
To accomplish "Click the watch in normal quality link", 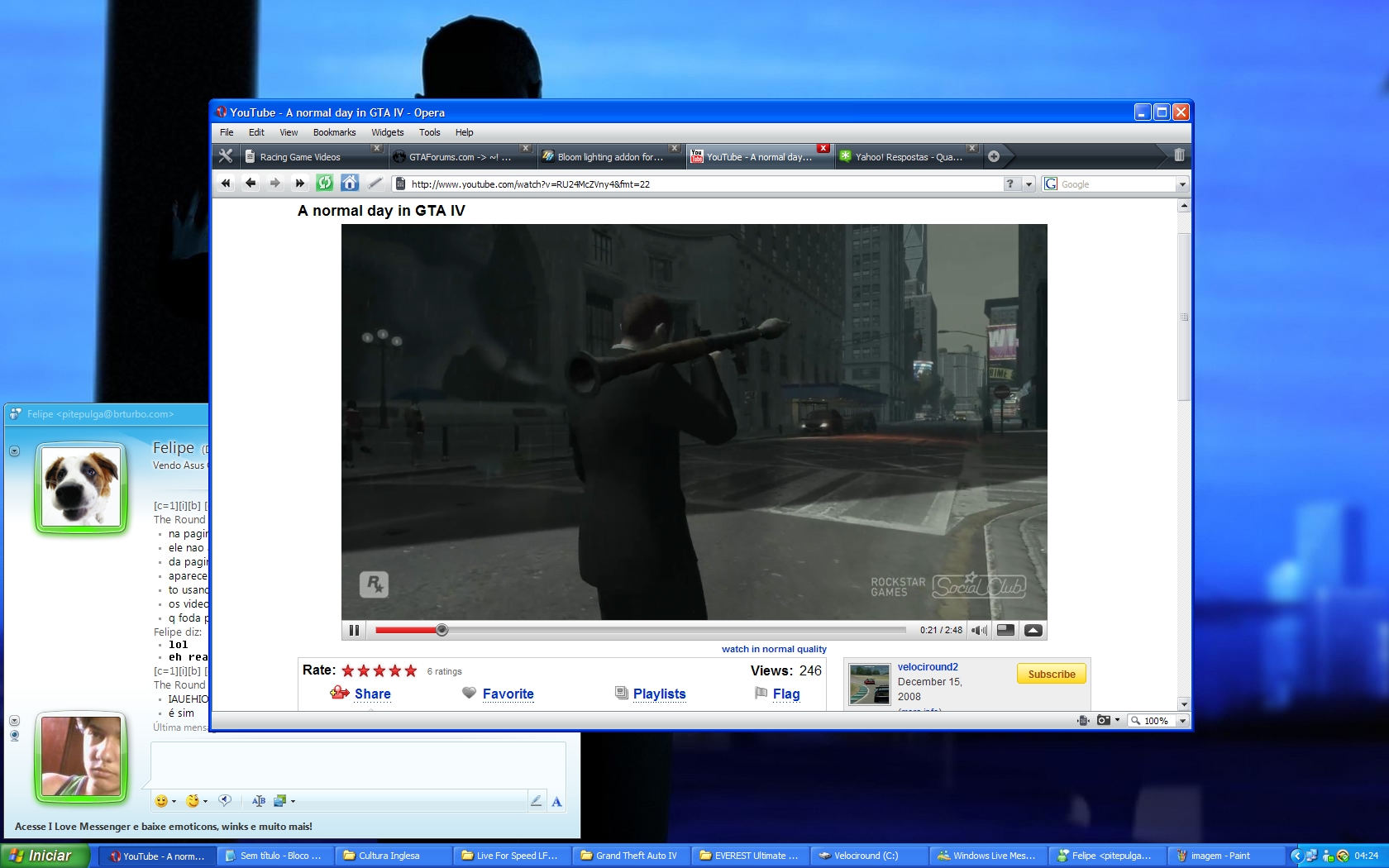I will click(774, 649).
